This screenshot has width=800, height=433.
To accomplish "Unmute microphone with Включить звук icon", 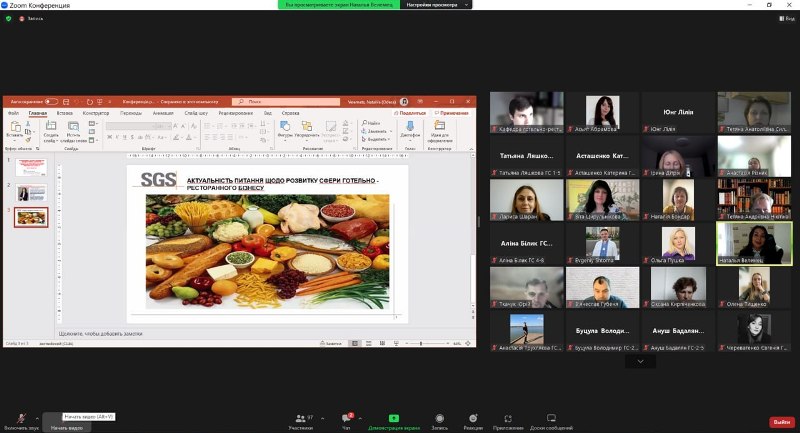I will tap(21, 418).
